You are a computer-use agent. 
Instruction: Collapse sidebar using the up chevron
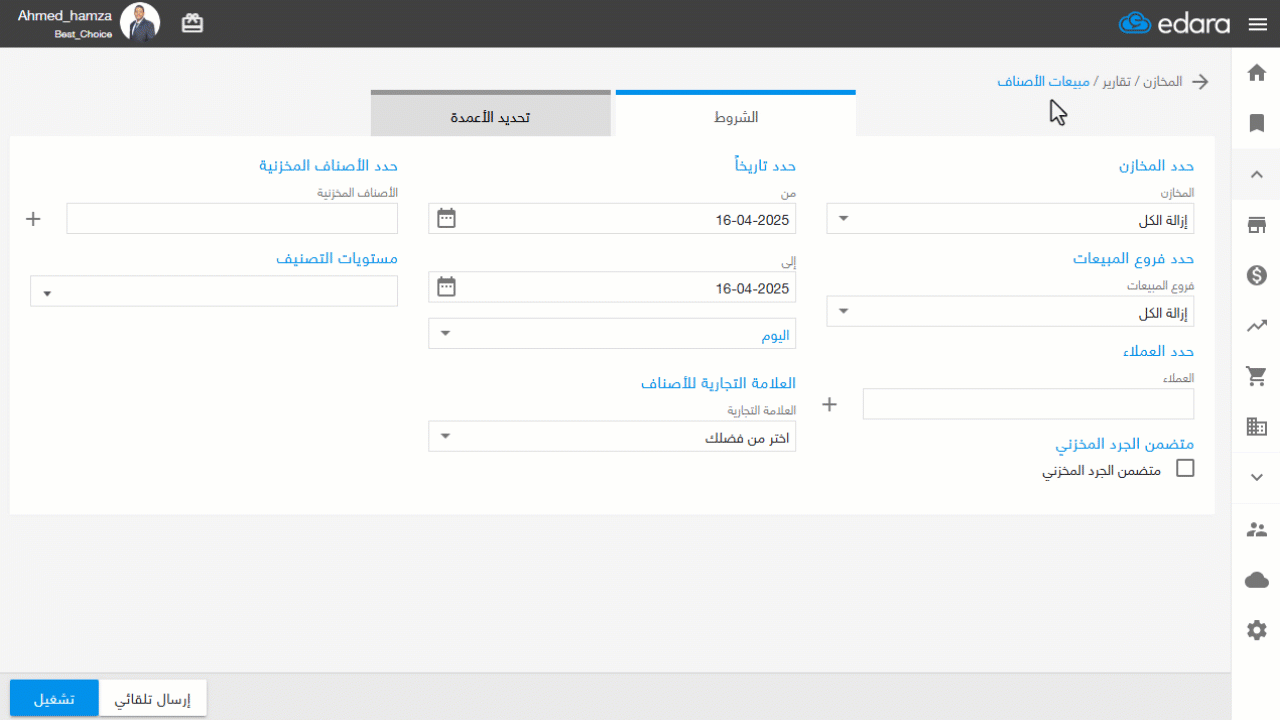pyautogui.click(x=1257, y=174)
